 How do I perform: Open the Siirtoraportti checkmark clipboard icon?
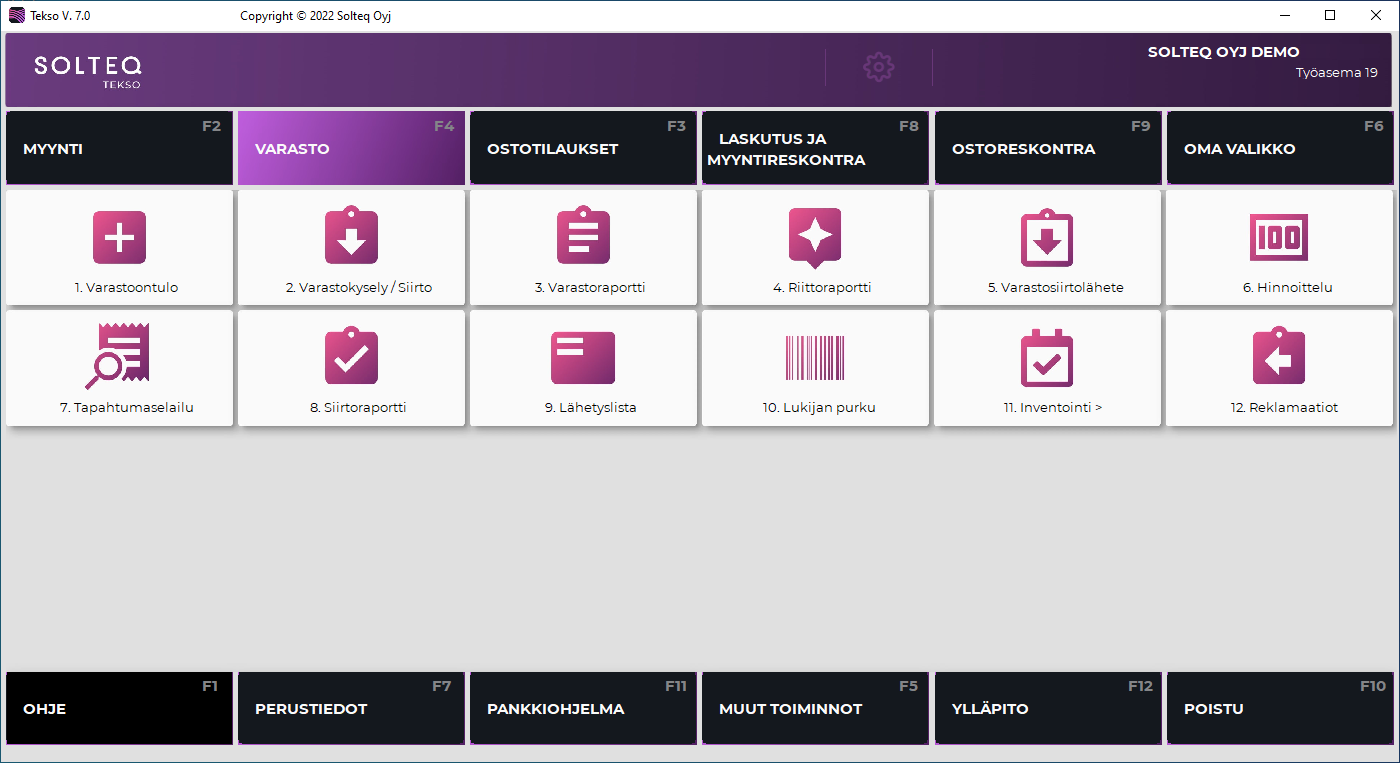coord(351,357)
